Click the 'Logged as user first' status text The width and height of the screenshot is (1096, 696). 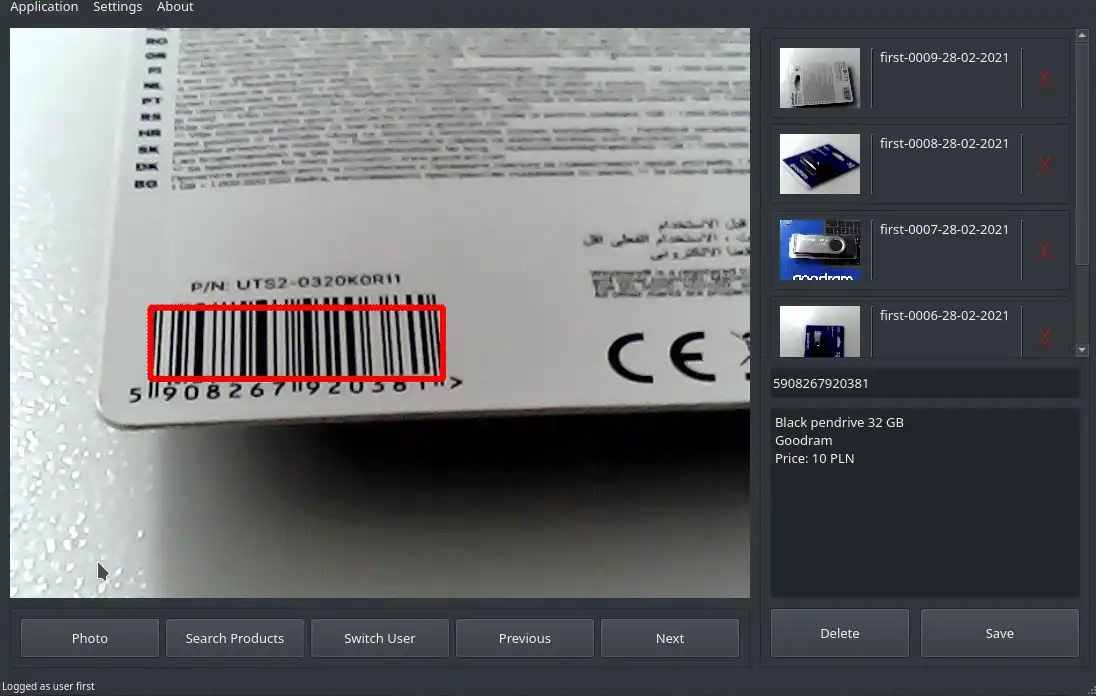(x=48, y=686)
